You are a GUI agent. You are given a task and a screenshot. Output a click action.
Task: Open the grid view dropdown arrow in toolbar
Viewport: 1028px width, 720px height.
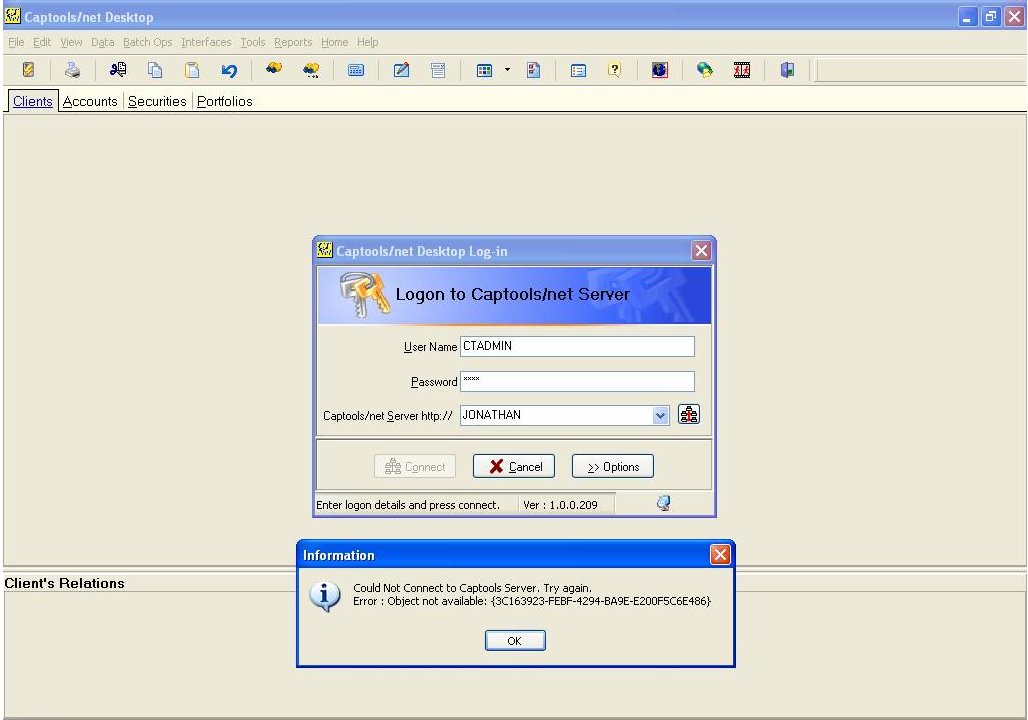tap(507, 70)
